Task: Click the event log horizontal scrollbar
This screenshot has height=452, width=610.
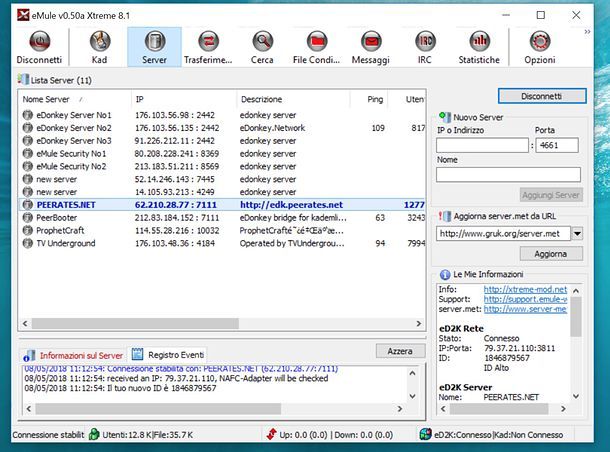Action: point(158,409)
